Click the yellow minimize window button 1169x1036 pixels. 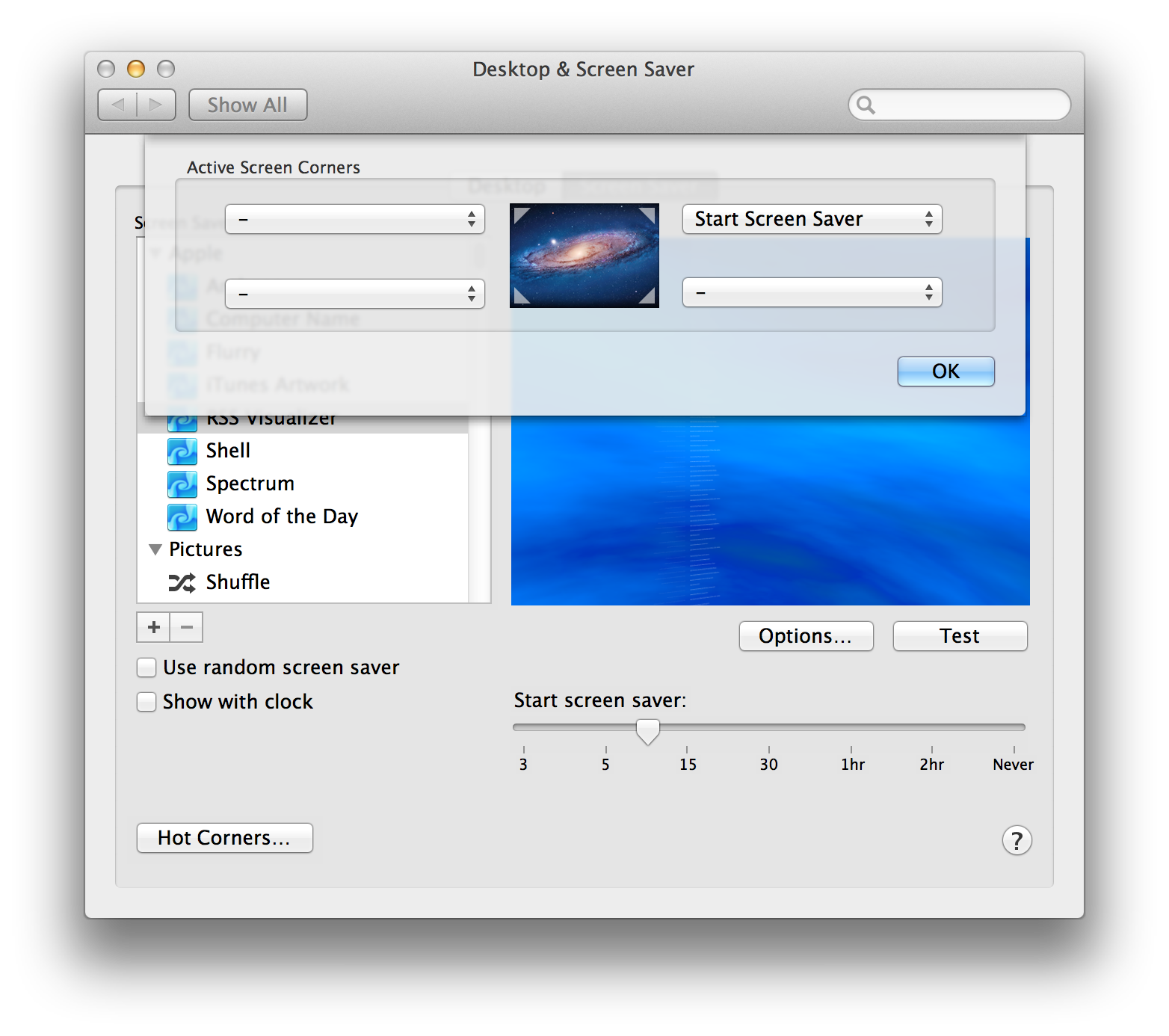(136, 69)
